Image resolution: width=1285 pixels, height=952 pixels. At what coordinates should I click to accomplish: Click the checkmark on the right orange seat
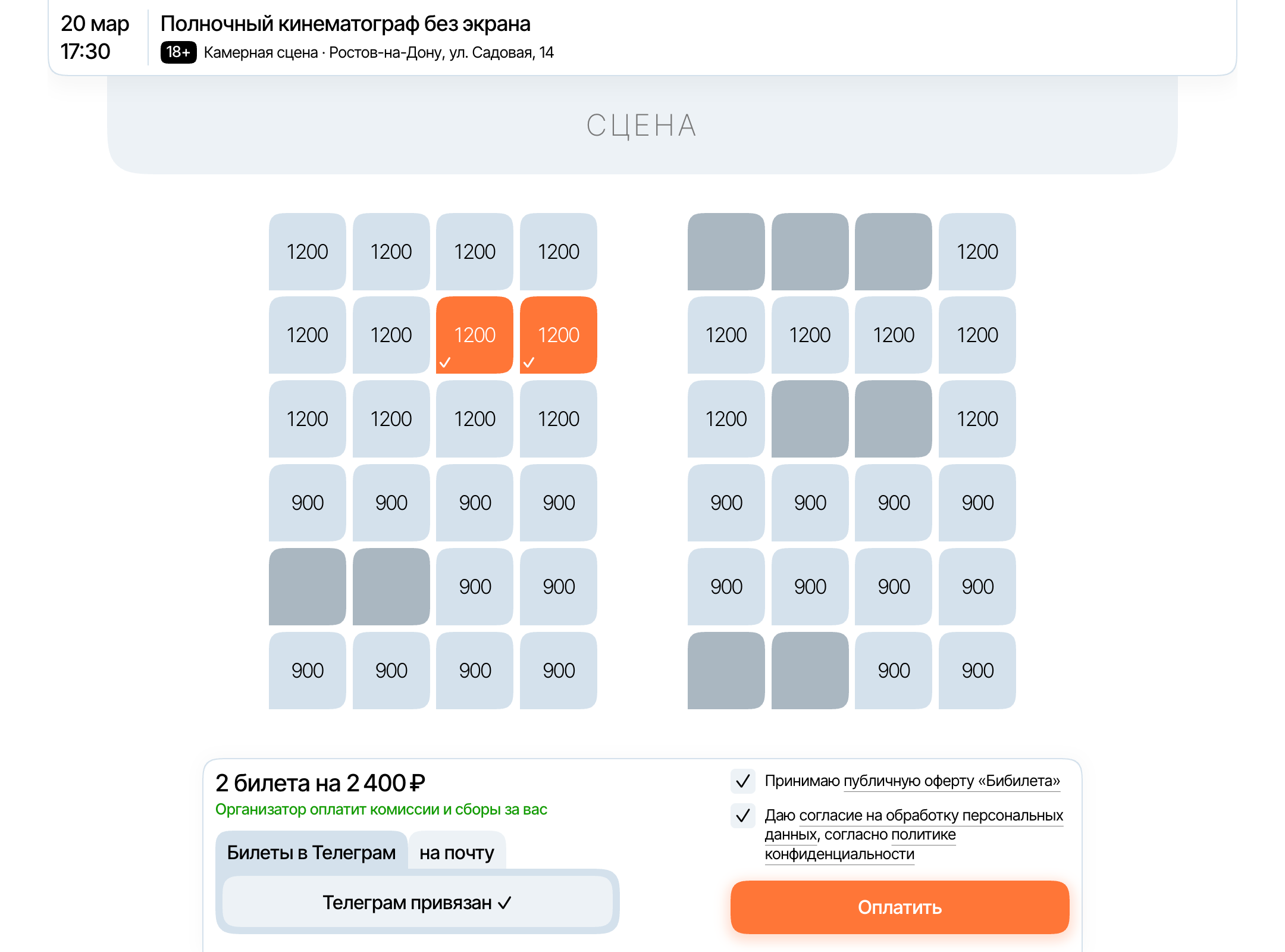click(x=529, y=362)
